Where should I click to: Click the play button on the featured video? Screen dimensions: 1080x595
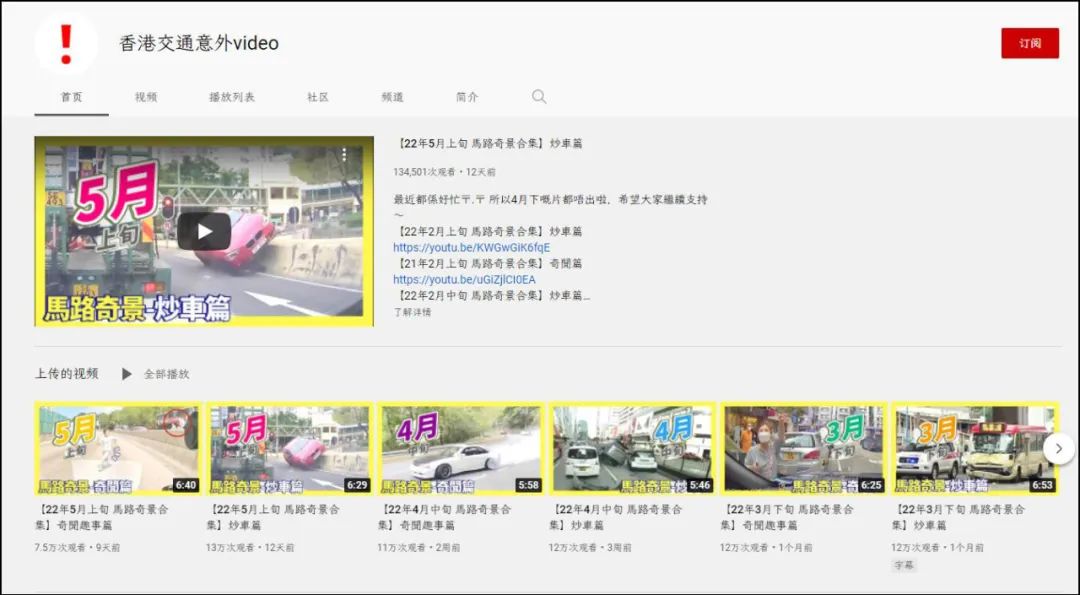coord(203,228)
